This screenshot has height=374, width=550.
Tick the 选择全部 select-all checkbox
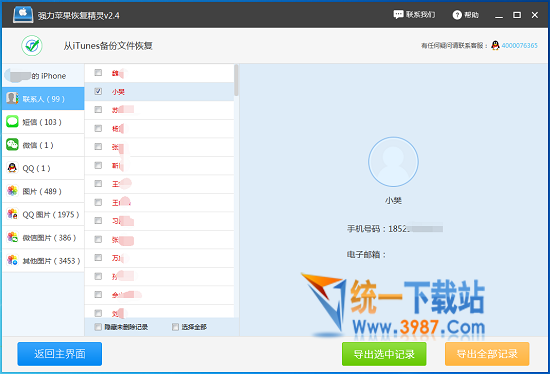point(175,327)
